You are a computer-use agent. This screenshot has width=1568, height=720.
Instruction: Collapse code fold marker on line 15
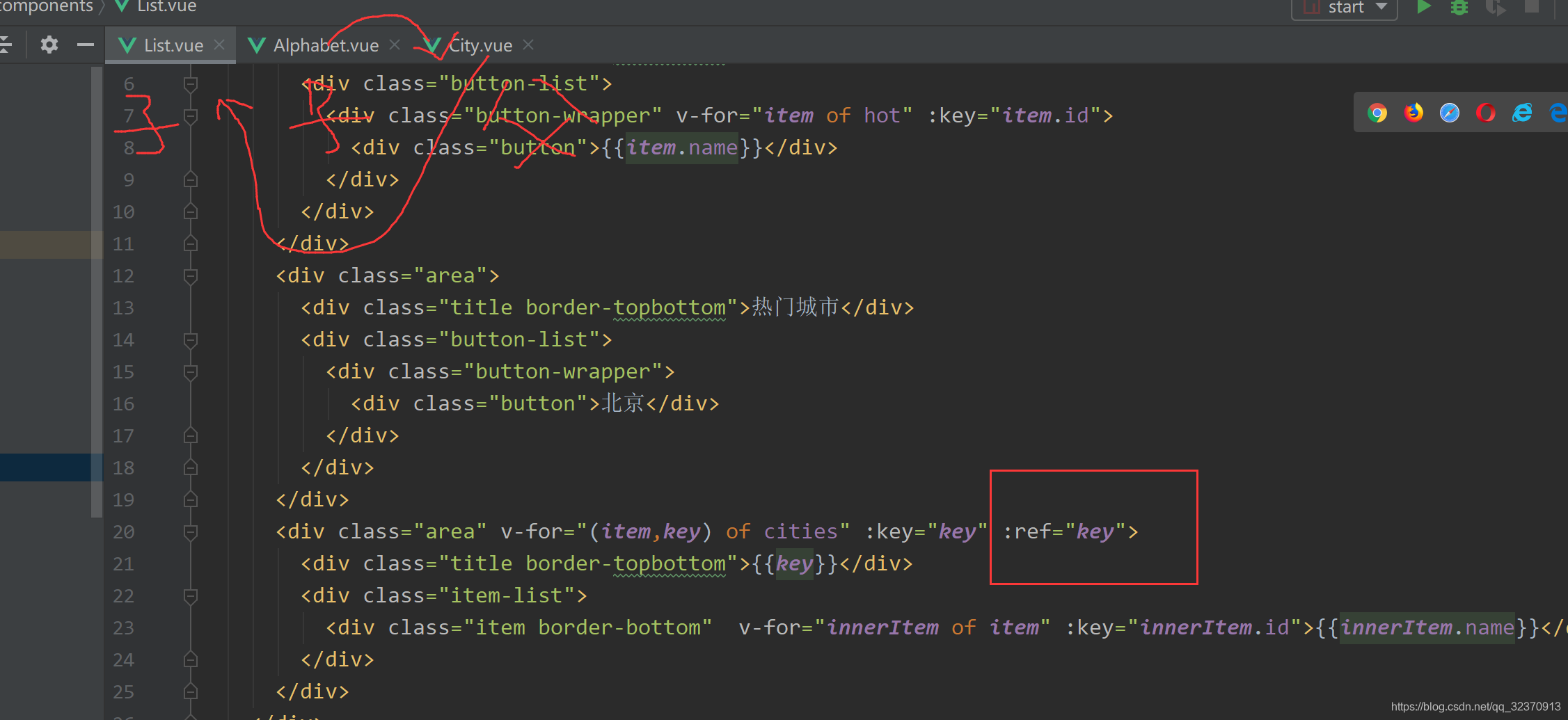191,372
